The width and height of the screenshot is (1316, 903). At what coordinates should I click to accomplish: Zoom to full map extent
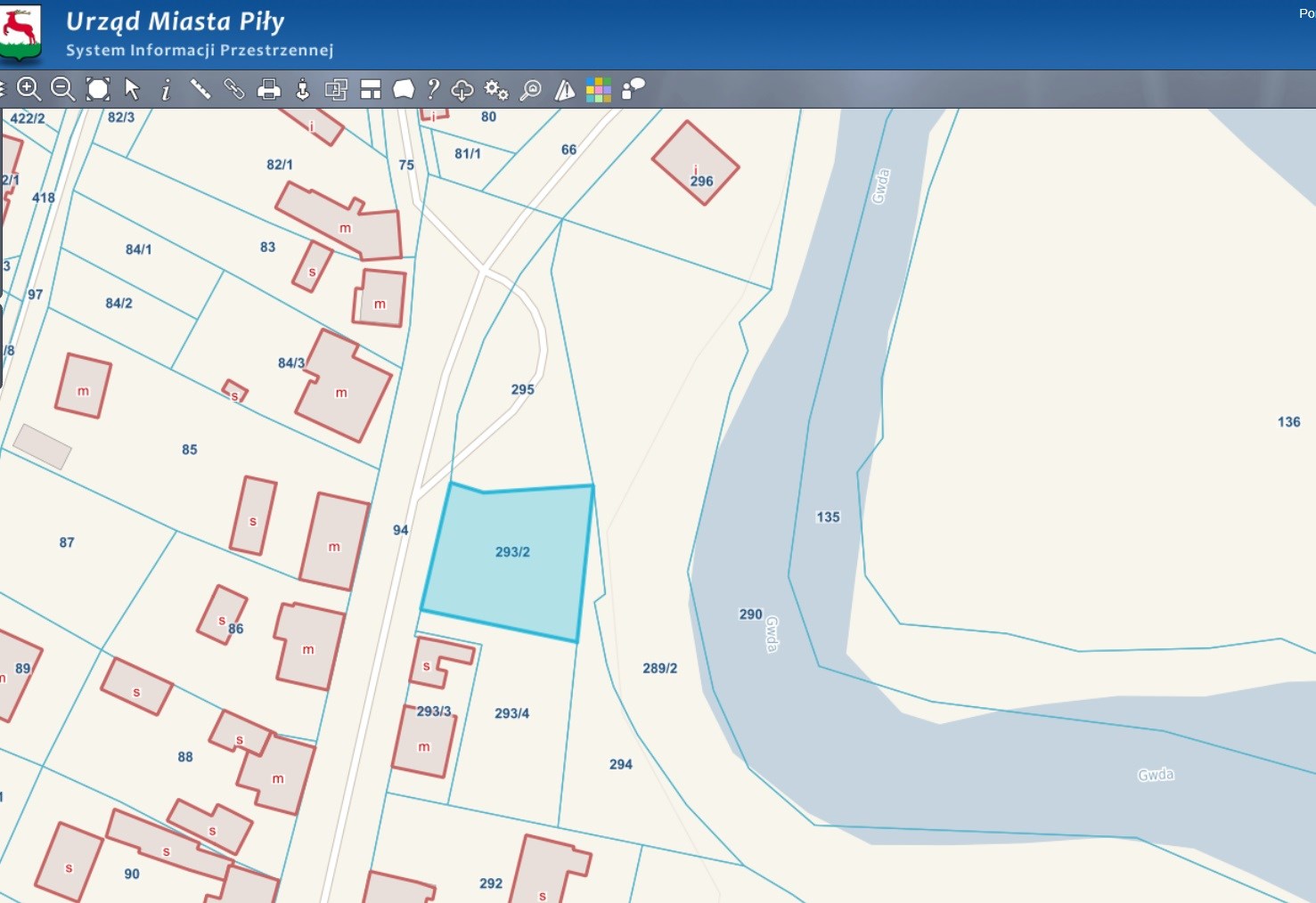pyautogui.click(x=98, y=89)
